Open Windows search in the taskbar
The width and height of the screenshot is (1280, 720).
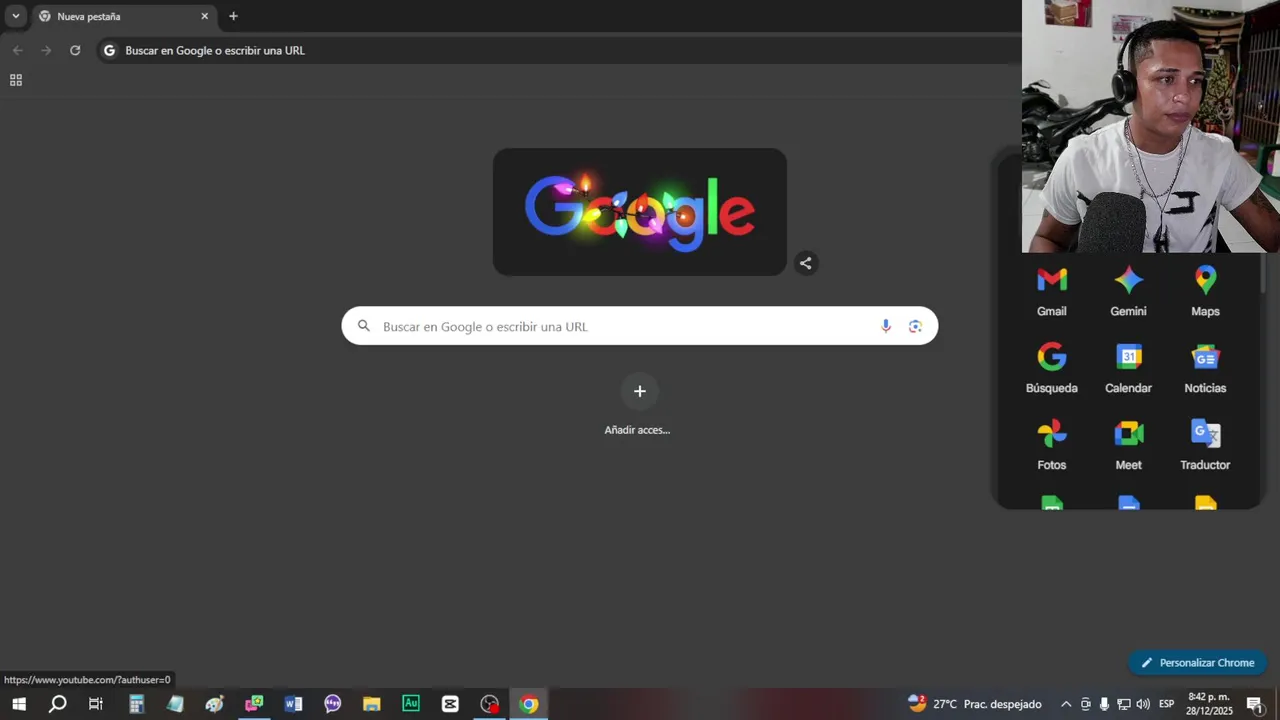58,704
